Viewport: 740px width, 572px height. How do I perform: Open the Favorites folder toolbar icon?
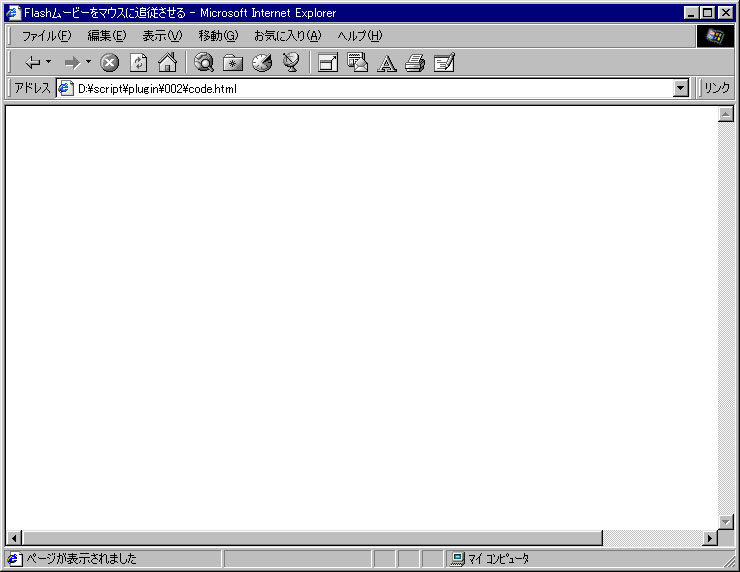pyautogui.click(x=233, y=62)
